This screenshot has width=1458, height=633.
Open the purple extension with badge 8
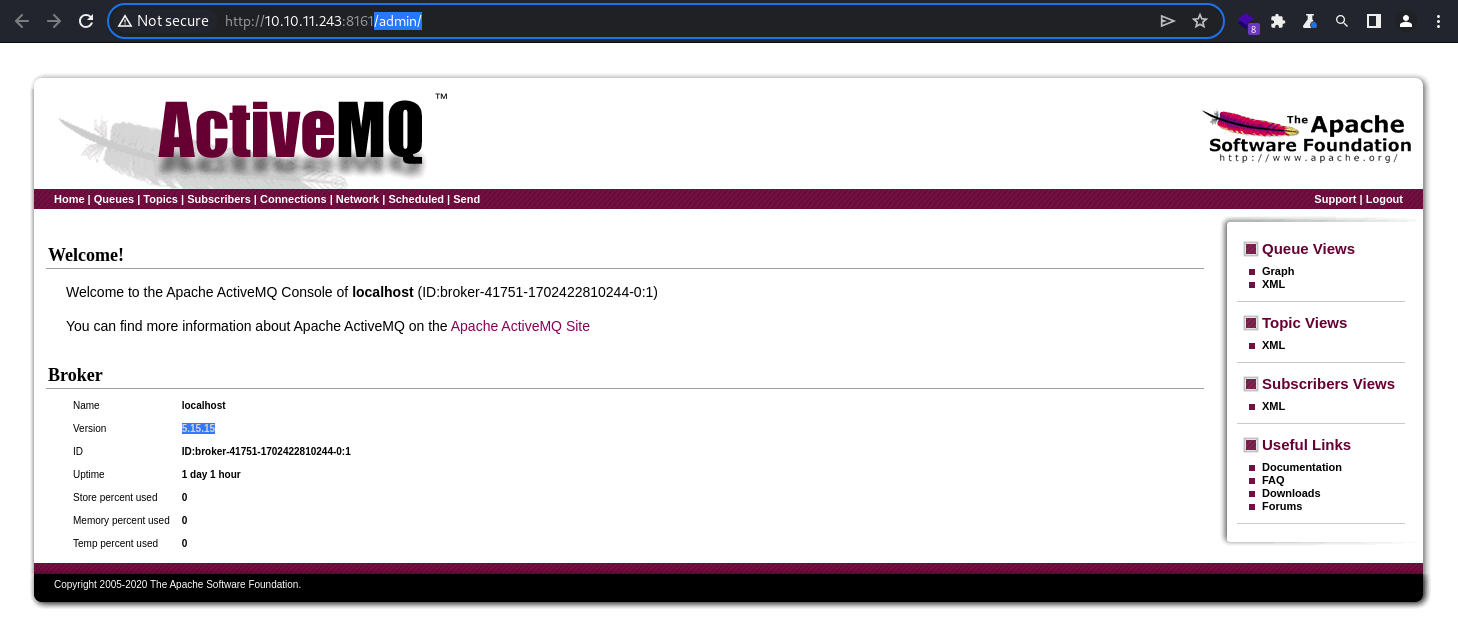[x=1247, y=22]
